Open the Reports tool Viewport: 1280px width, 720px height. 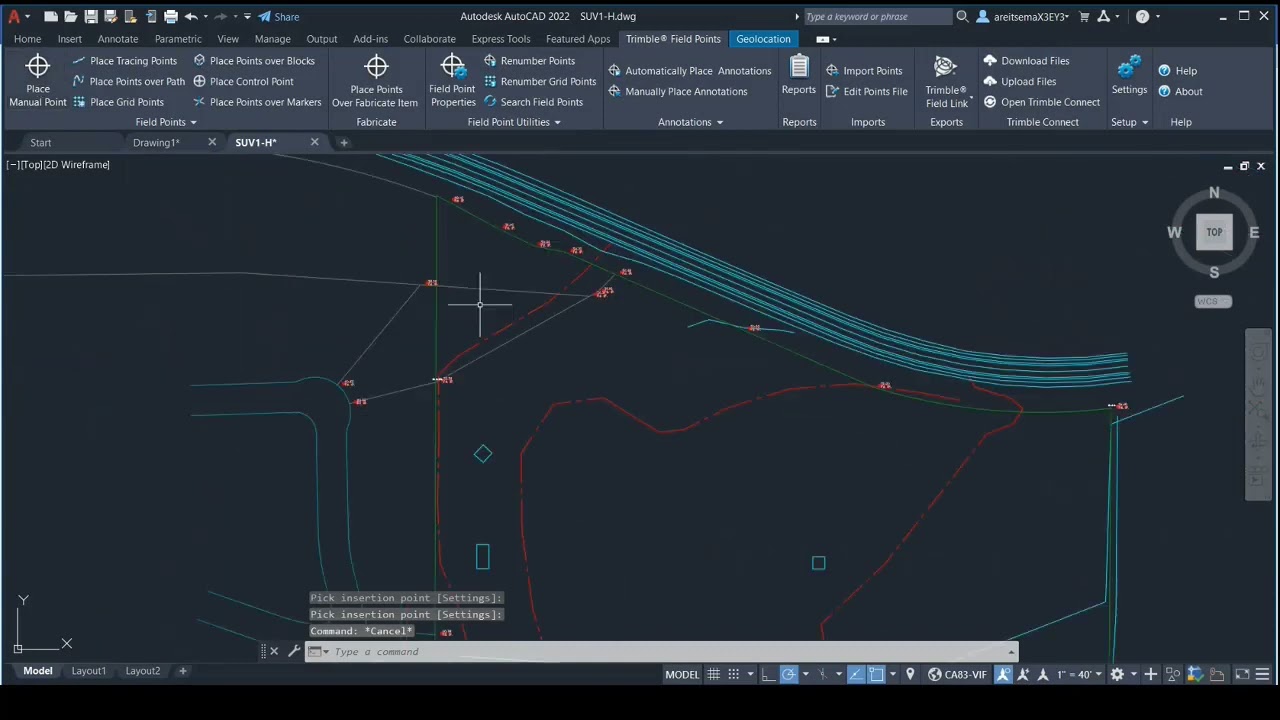799,76
